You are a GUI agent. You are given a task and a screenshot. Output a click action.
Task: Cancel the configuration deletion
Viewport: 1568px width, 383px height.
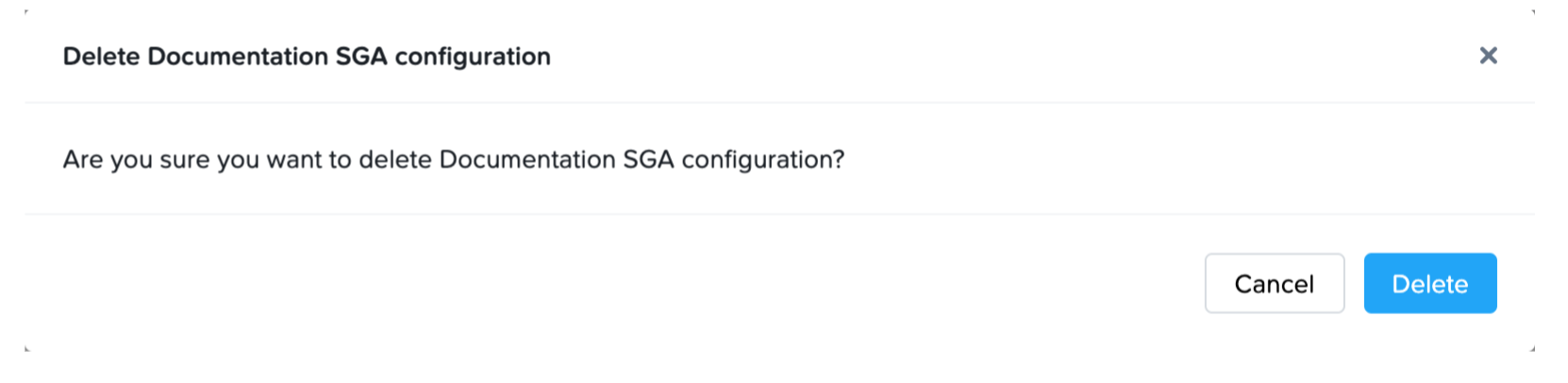[1274, 283]
